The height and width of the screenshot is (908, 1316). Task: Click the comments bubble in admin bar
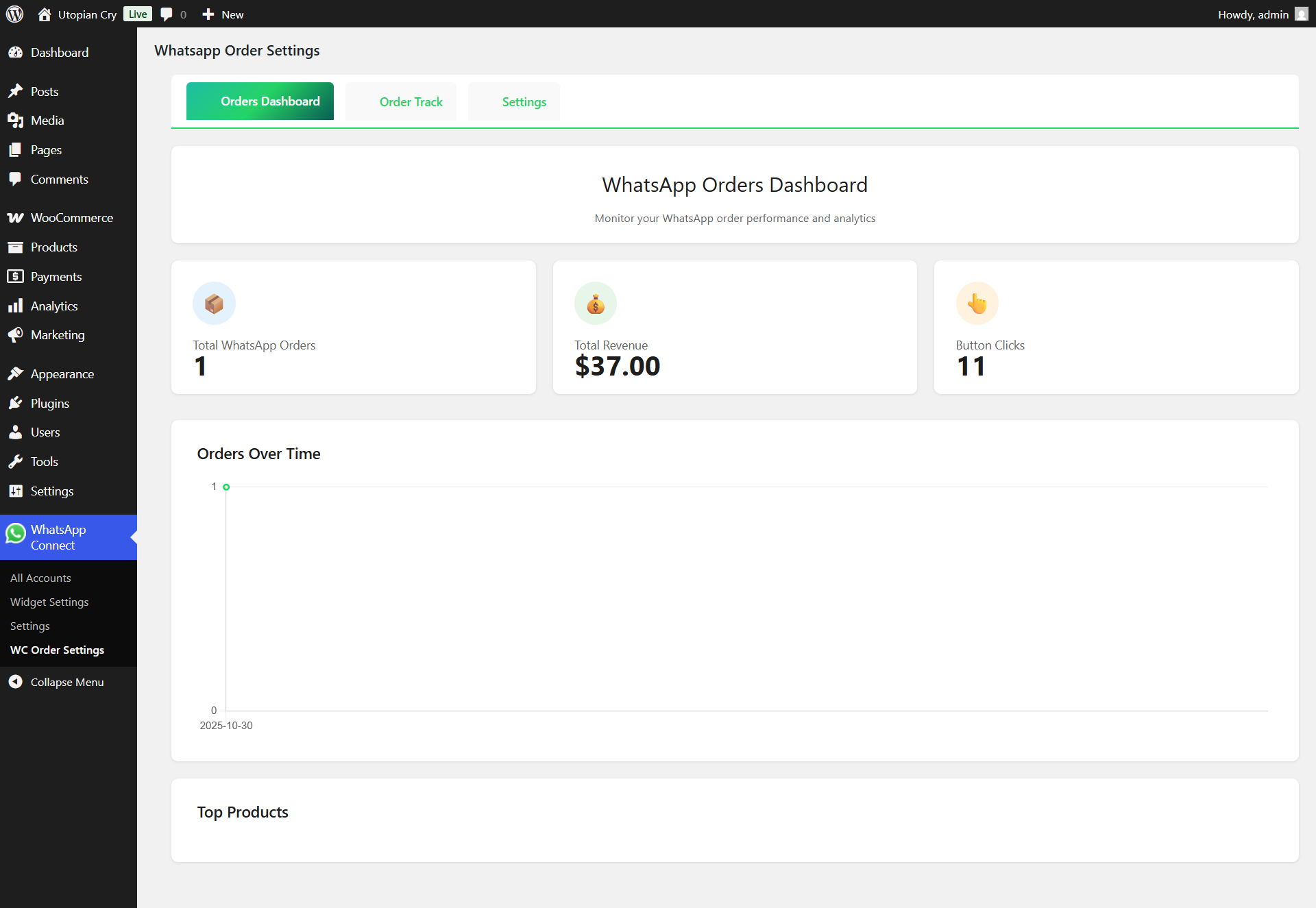pos(167,14)
